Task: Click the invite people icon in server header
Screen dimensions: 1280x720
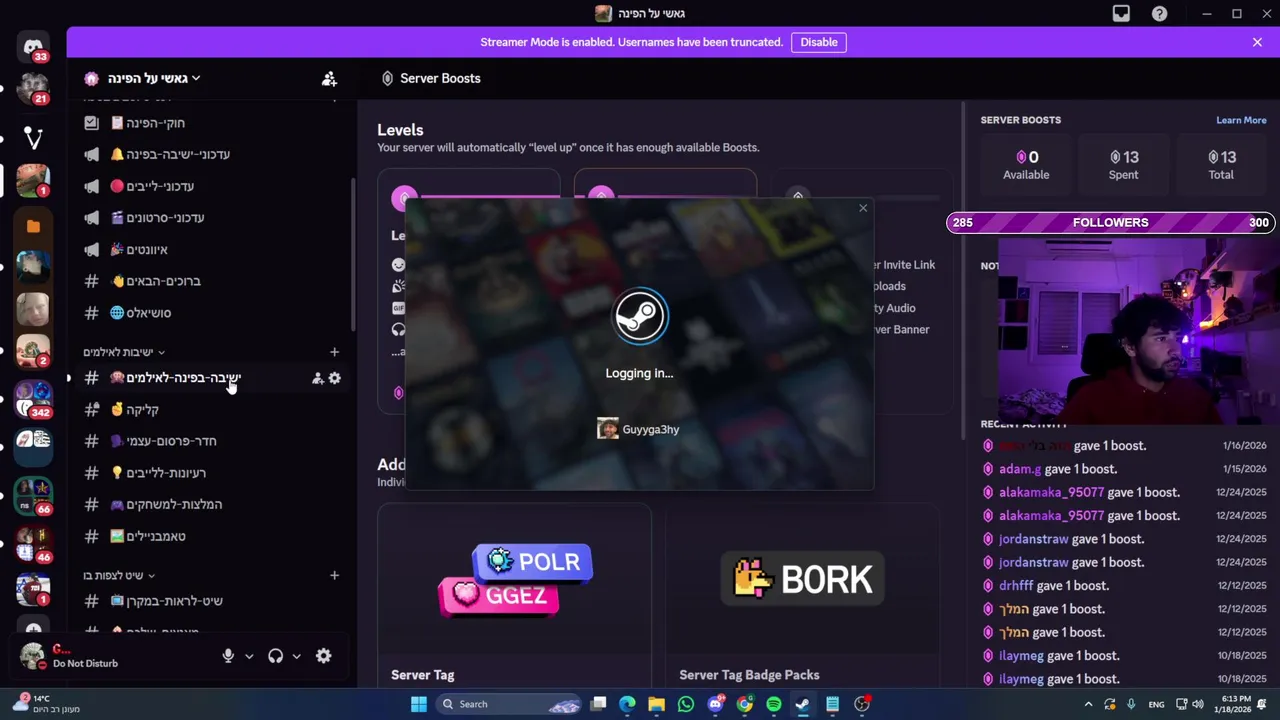Action: click(x=329, y=78)
